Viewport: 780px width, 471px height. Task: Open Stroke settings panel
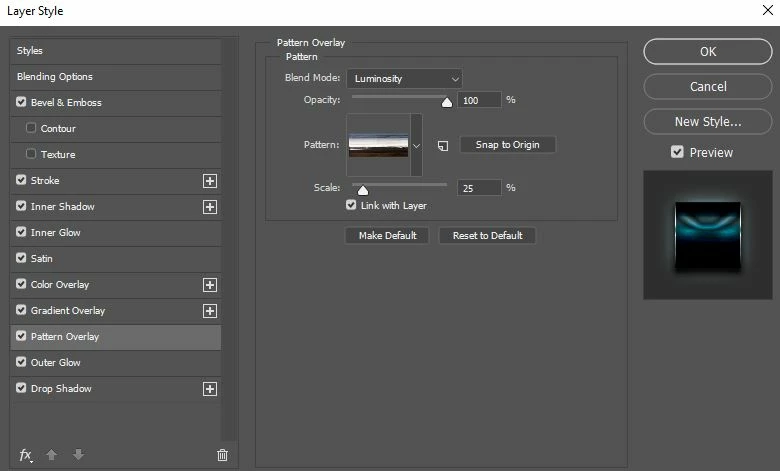coord(45,181)
